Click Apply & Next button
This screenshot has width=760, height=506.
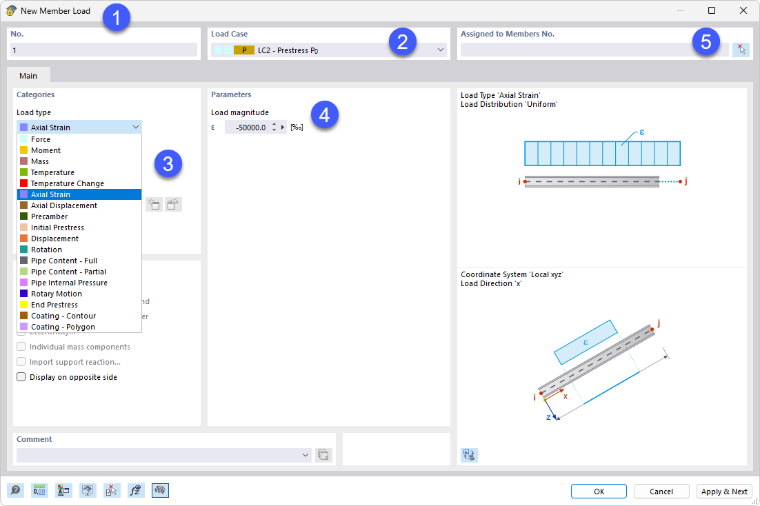(x=724, y=491)
